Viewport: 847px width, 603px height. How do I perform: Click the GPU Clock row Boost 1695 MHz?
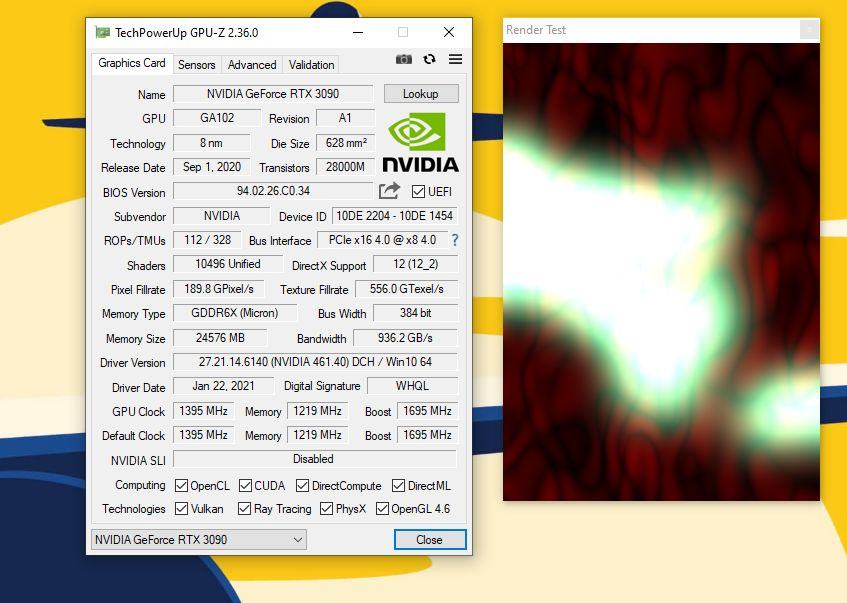(x=427, y=411)
